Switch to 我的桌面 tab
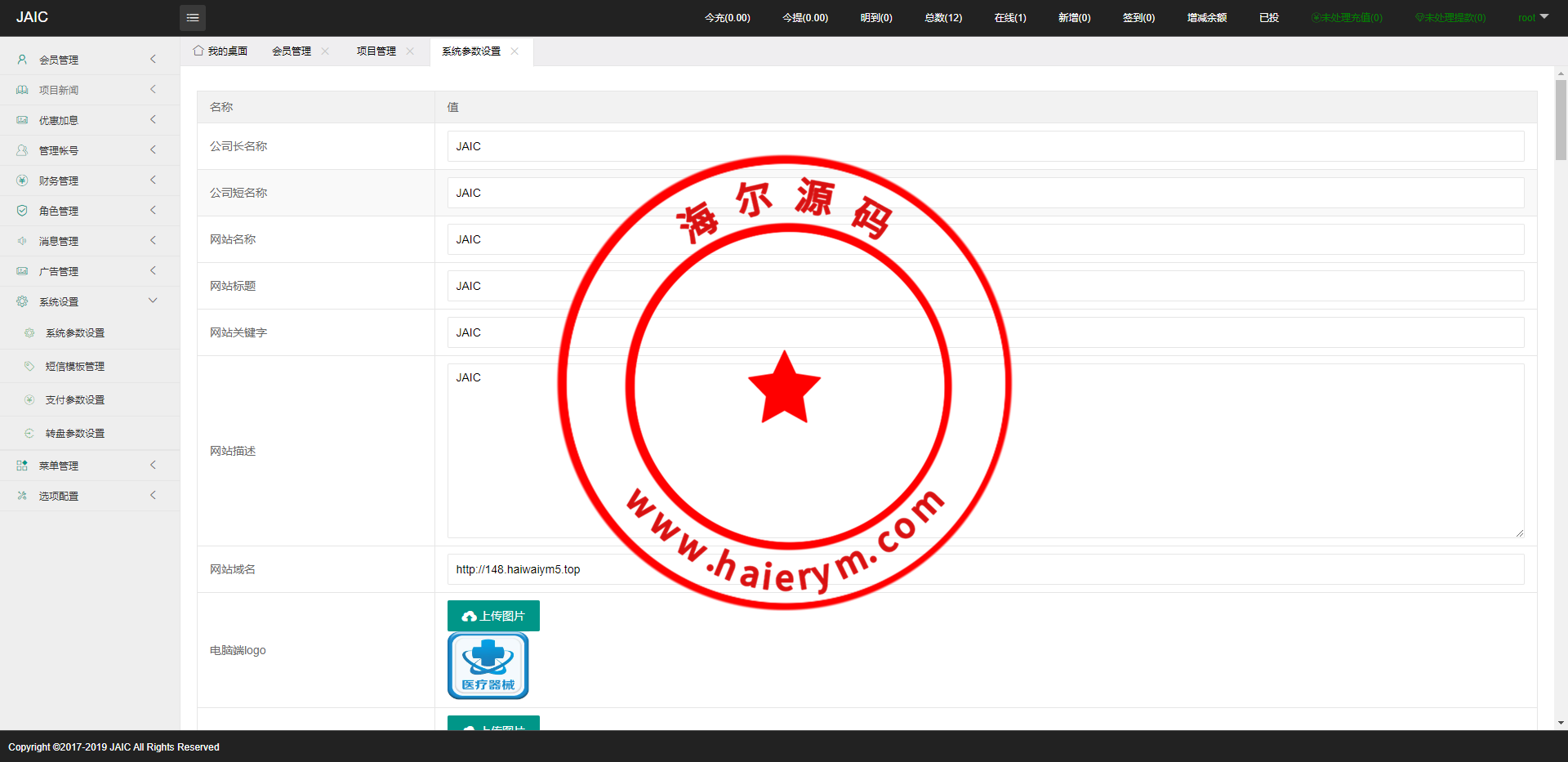This screenshot has height=762, width=1568. 220,51
